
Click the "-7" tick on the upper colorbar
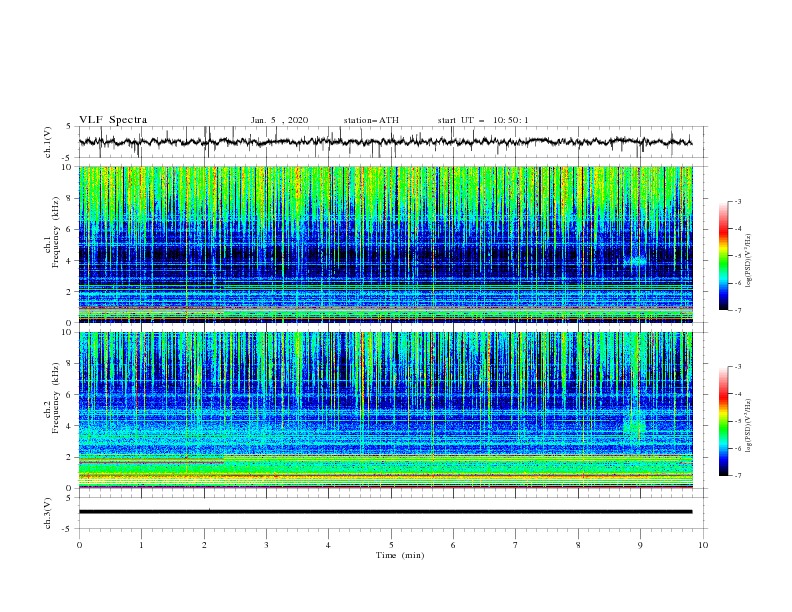coord(737,310)
